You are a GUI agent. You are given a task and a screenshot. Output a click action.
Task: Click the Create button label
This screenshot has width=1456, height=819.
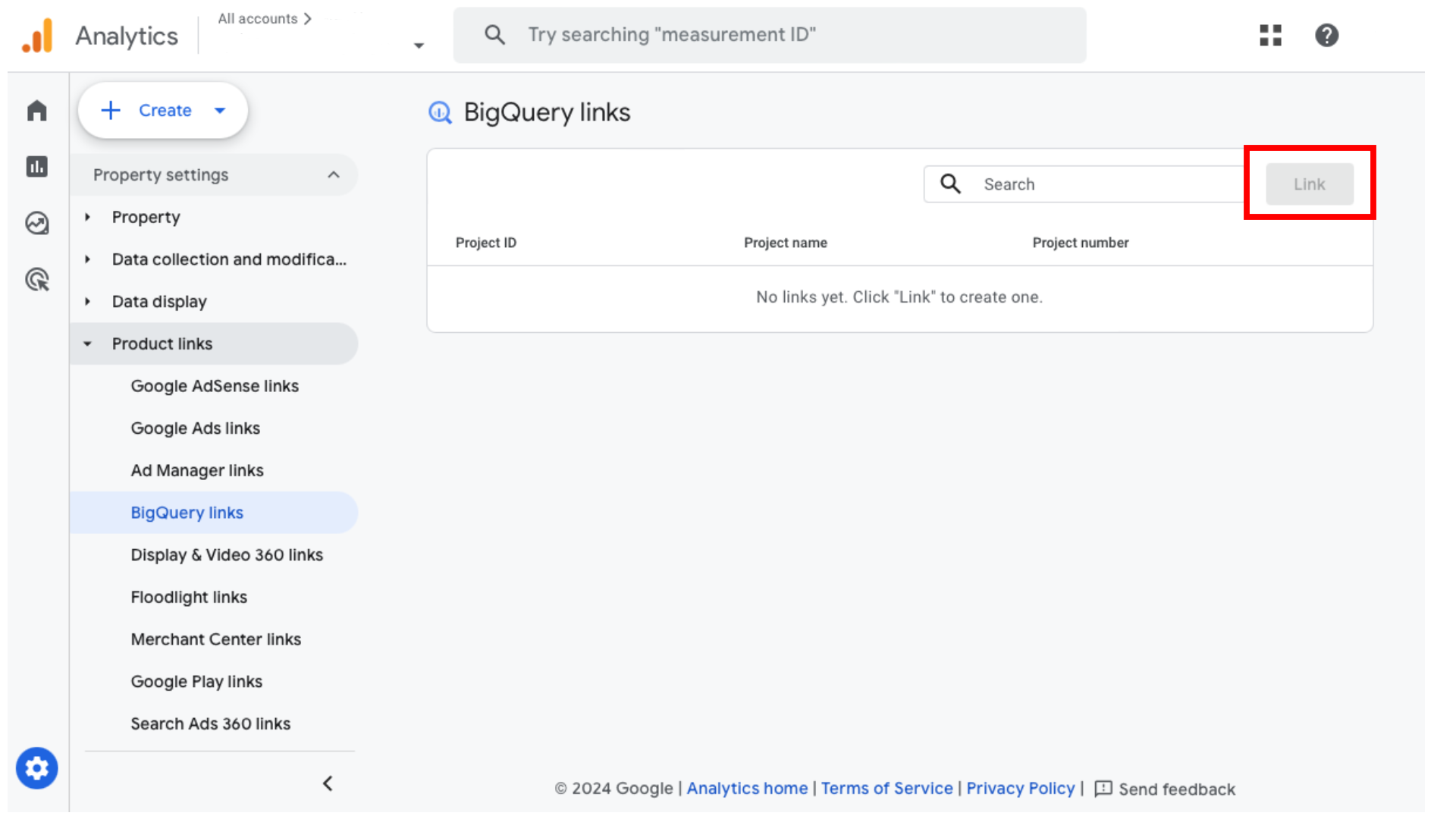pos(165,111)
